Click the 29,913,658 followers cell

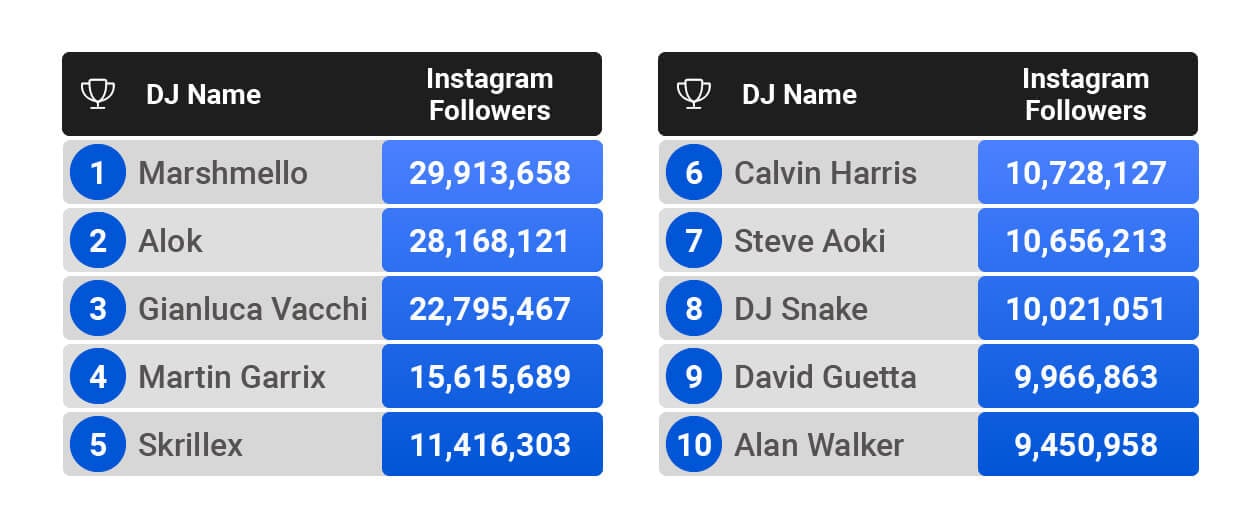coord(490,173)
